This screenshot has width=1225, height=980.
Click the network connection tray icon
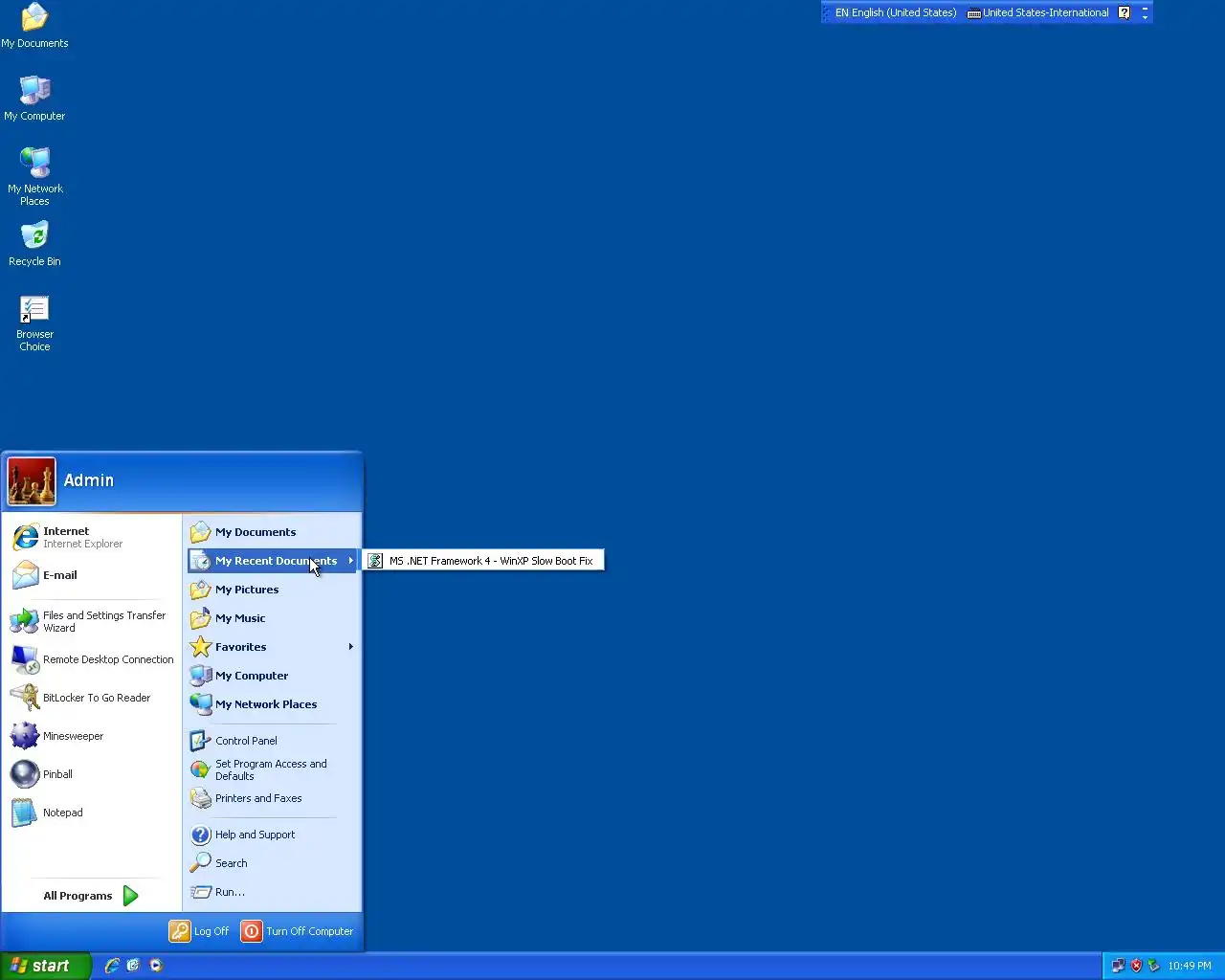1118,966
